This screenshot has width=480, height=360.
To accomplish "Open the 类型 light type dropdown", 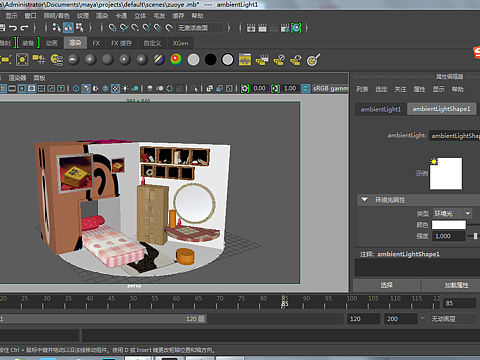I will [452, 213].
